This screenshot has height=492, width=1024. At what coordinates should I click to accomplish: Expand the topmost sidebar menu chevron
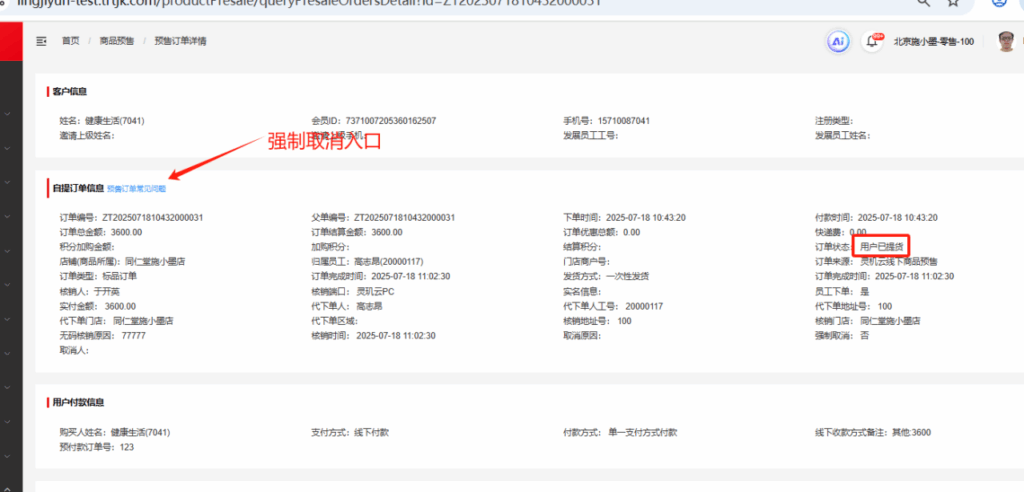click(x=8, y=114)
